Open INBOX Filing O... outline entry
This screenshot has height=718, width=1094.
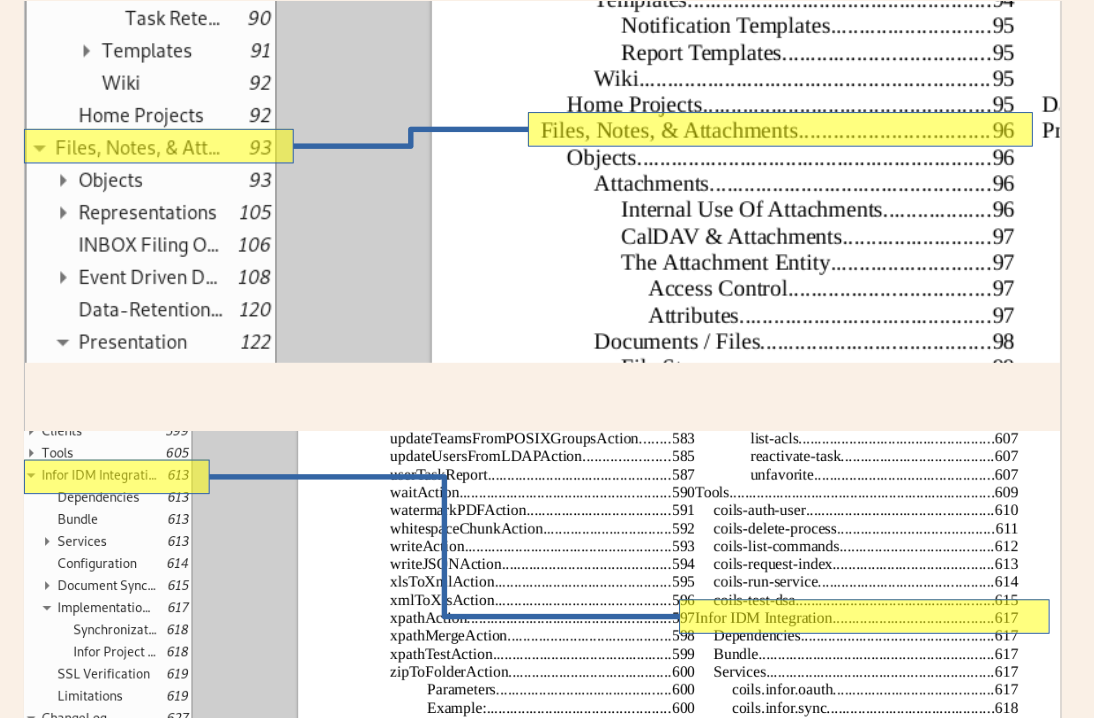[174, 245]
